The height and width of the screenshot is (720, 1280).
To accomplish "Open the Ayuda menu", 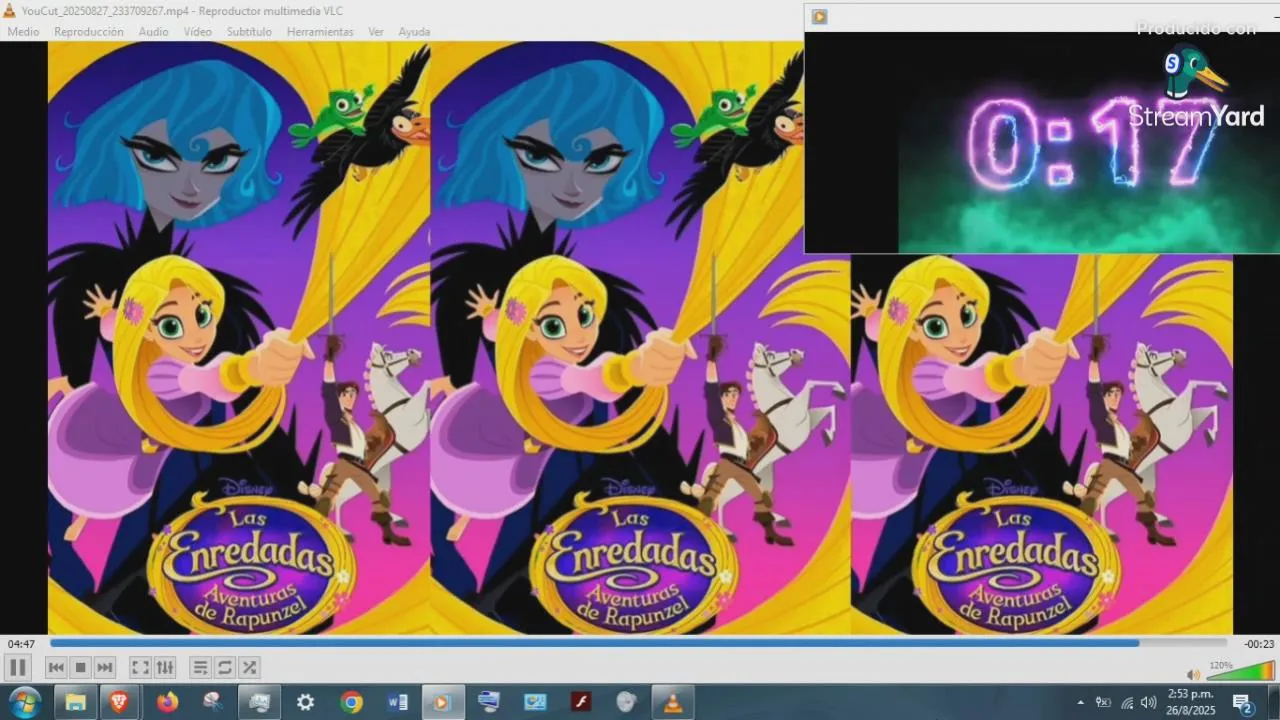I will [414, 32].
